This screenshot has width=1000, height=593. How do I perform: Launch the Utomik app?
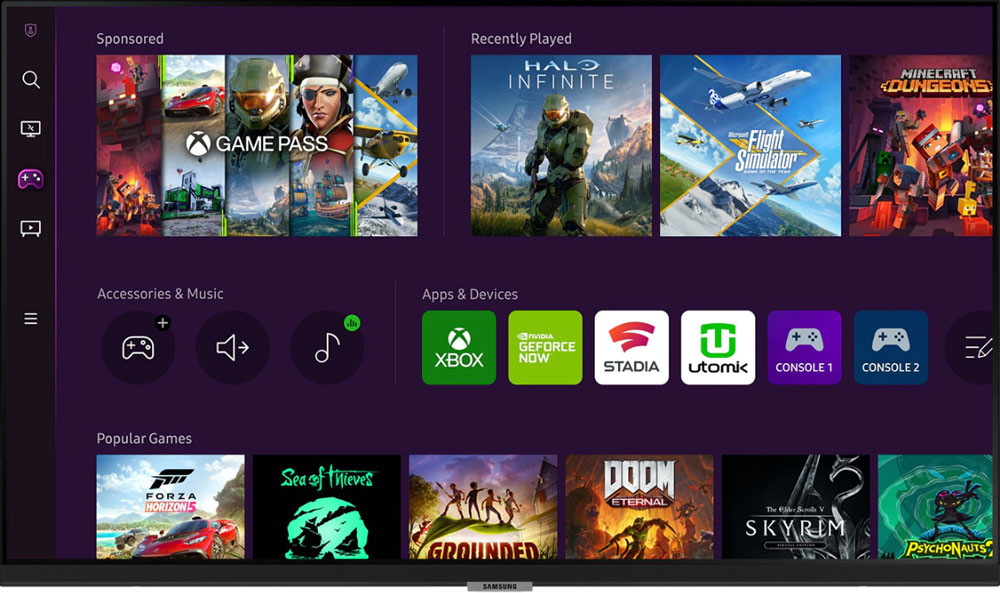pos(718,348)
